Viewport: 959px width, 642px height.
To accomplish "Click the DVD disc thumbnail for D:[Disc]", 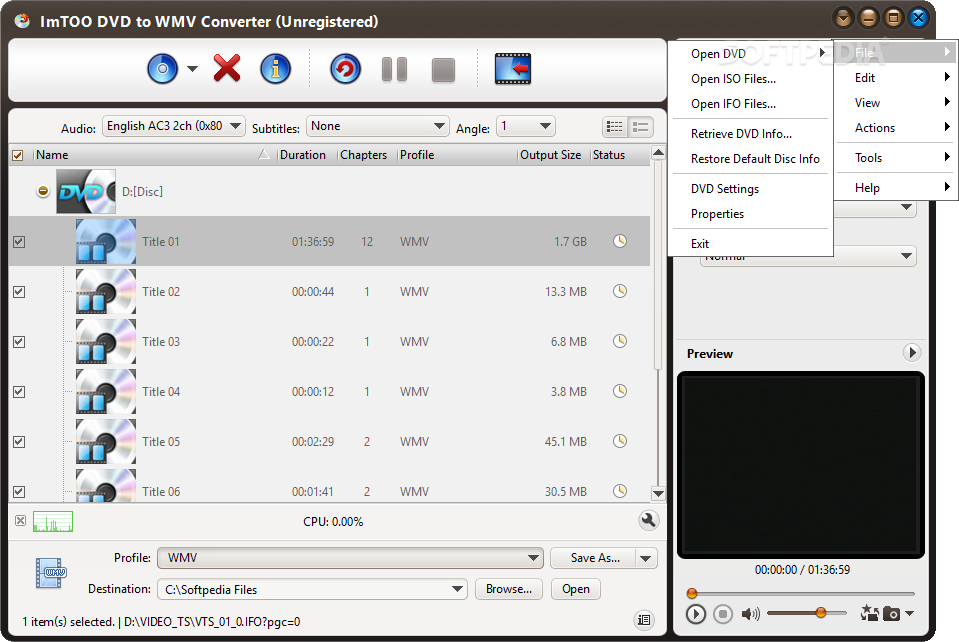I will pos(86,191).
